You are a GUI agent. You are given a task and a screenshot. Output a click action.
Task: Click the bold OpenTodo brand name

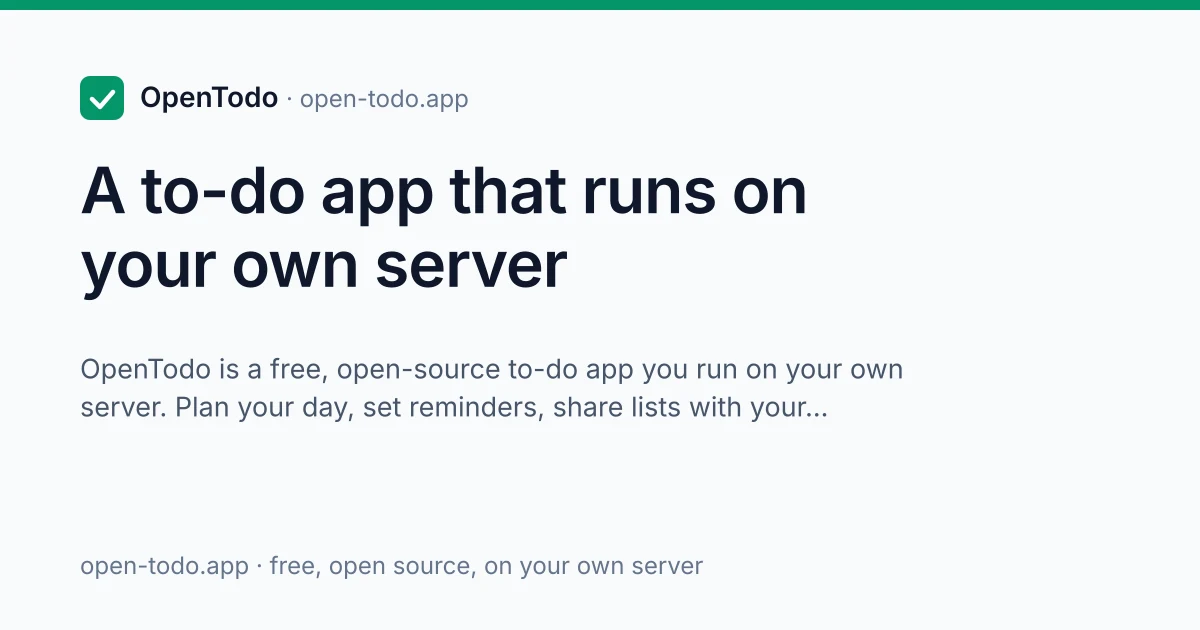coord(209,98)
